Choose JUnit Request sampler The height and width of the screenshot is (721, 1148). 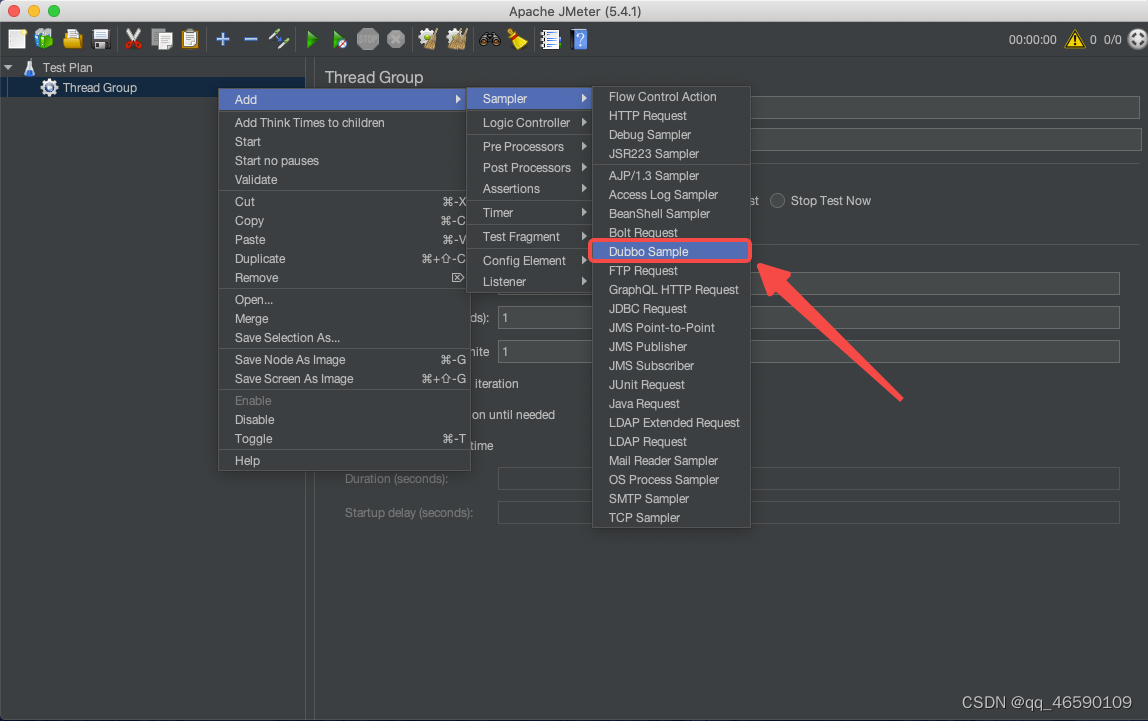[671, 384]
